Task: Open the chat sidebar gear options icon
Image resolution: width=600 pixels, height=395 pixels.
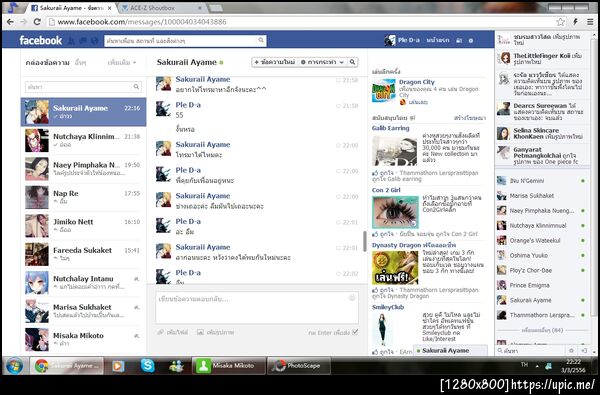Action: pyautogui.click(x=572, y=351)
